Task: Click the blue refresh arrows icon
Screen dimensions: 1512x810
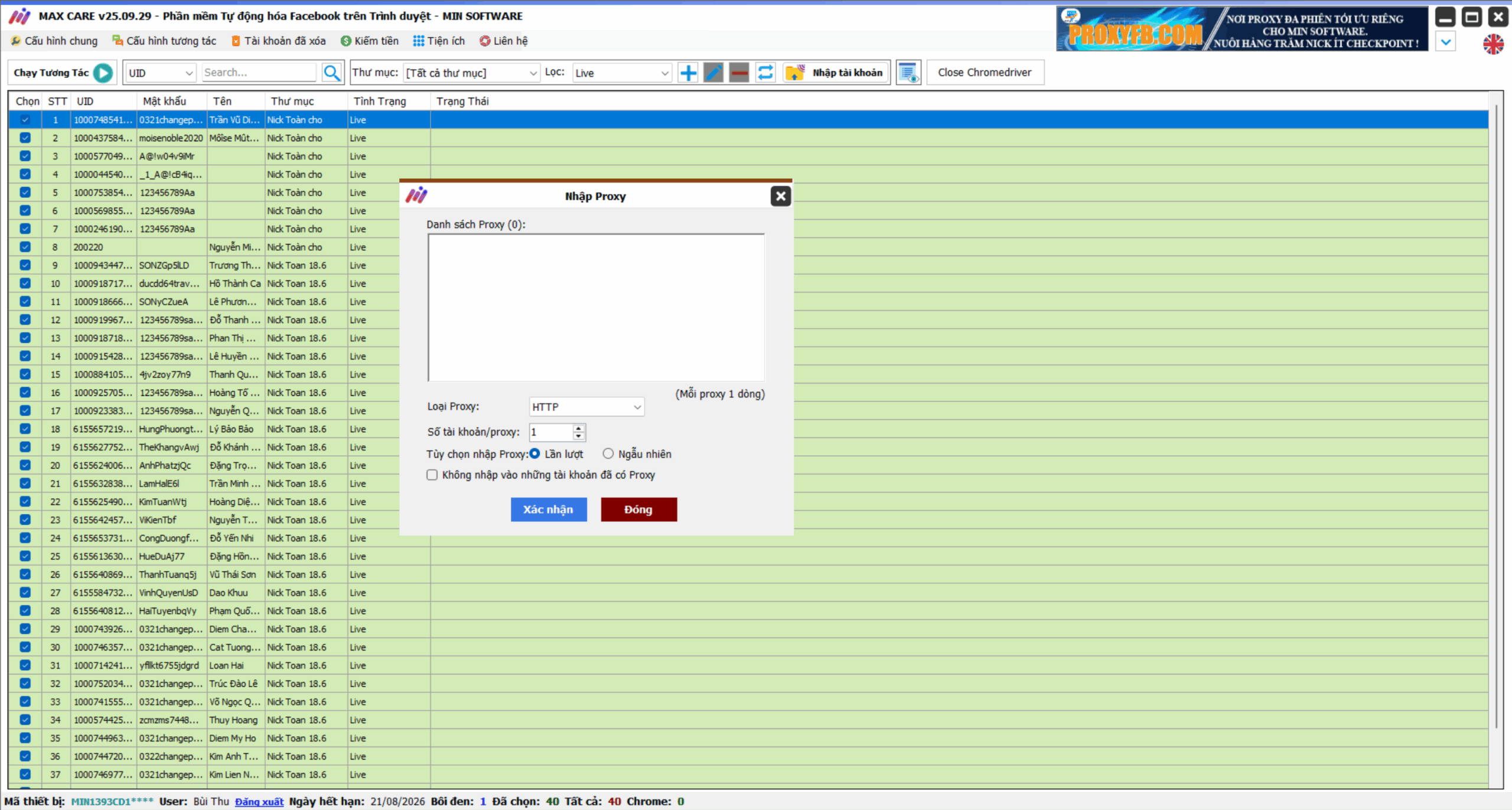Action: [765, 73]
